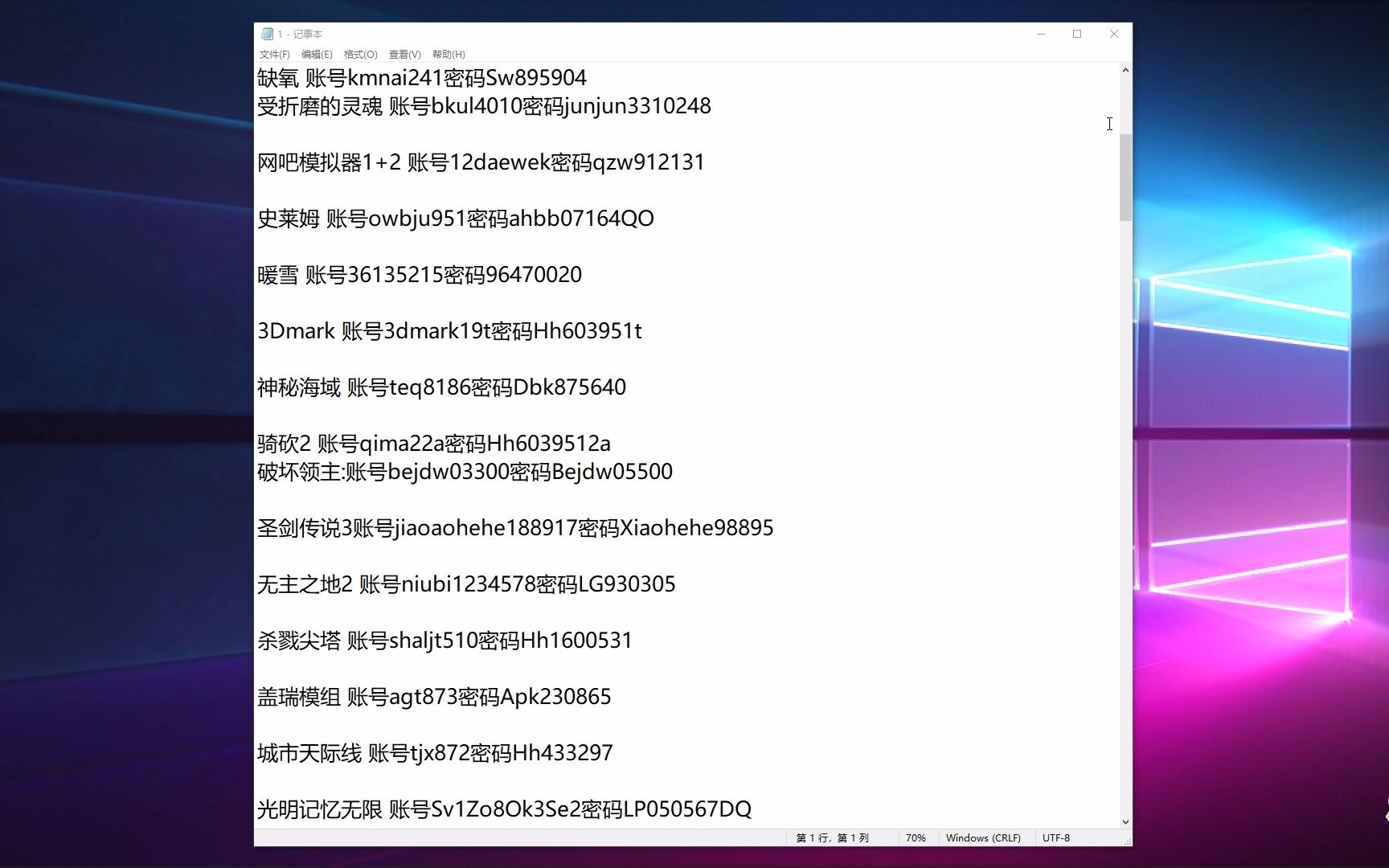The width and height of the screenshot is (1389, 868).
Task: Click the vertical scrollbar thumb
Action: tap(1125, 178)
